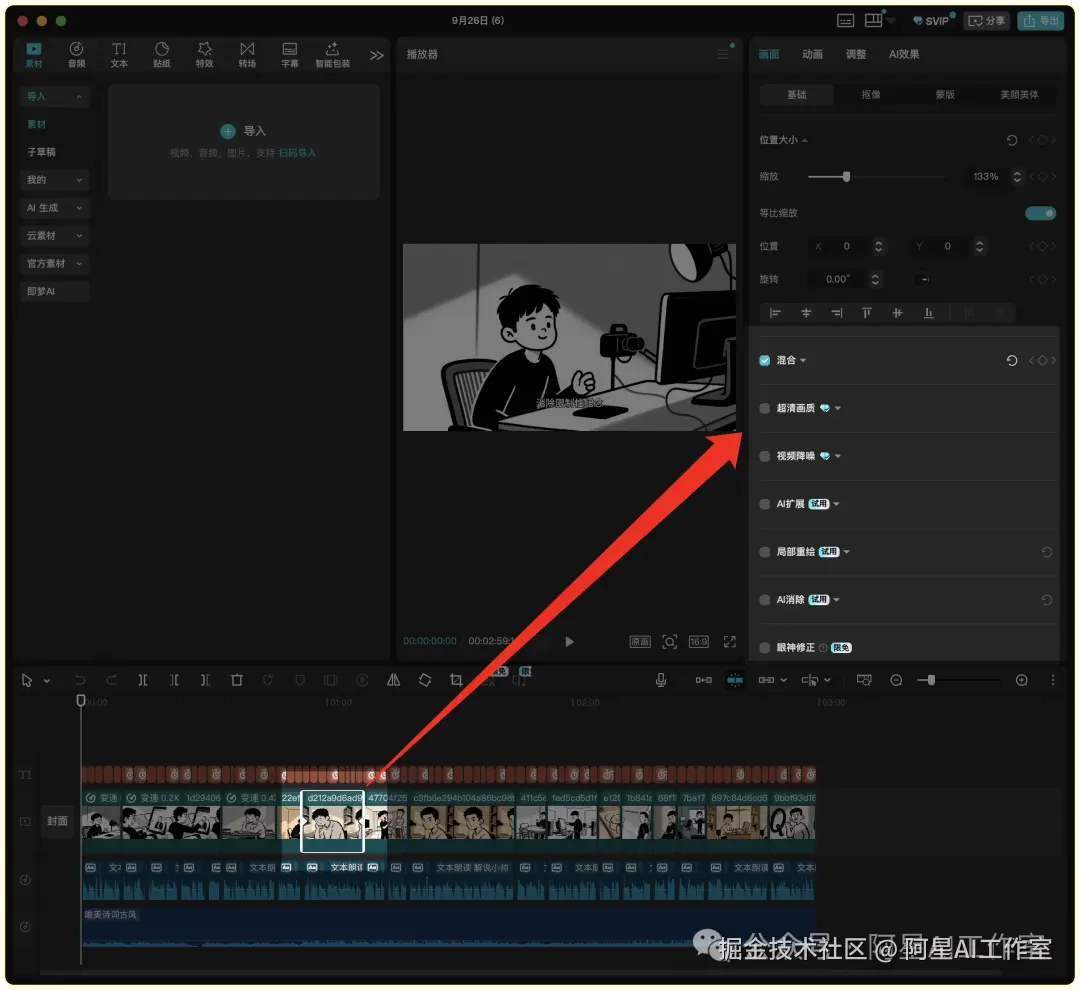Click the align-left icon in properties panel
This screenshot has width=1080, height=990.
[775, 313]
